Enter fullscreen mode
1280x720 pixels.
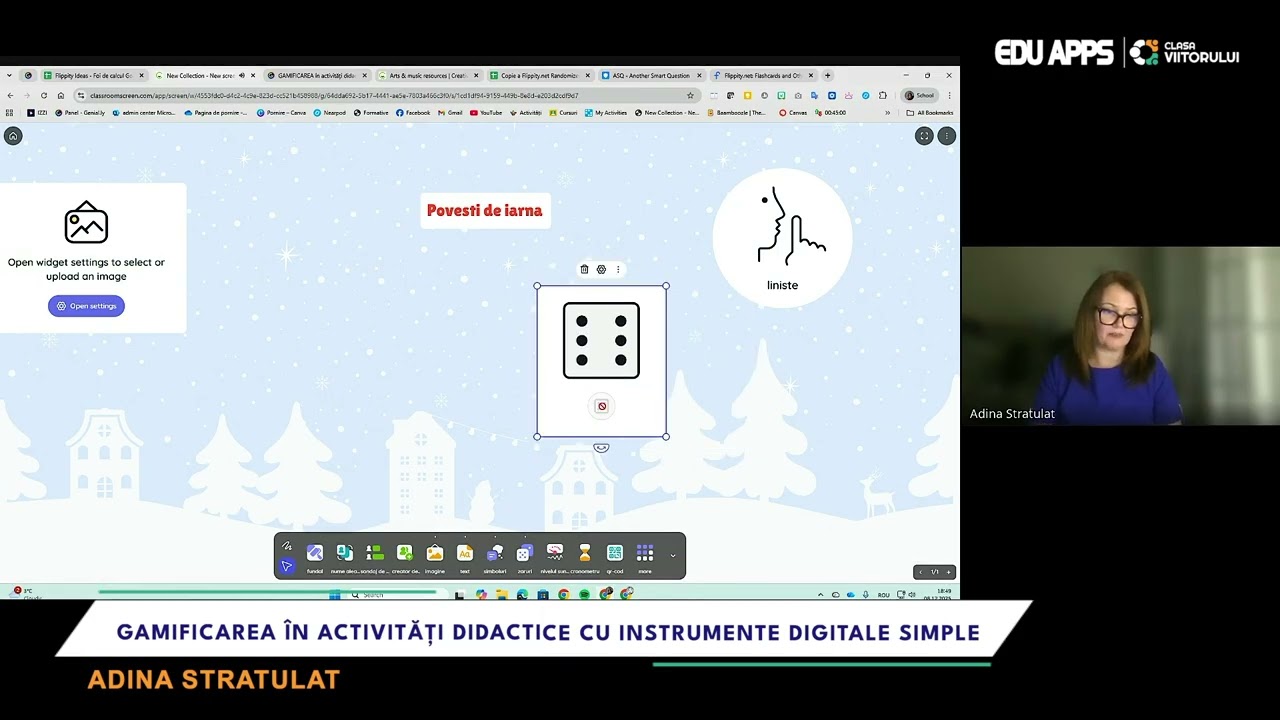(x=925, y=136)
